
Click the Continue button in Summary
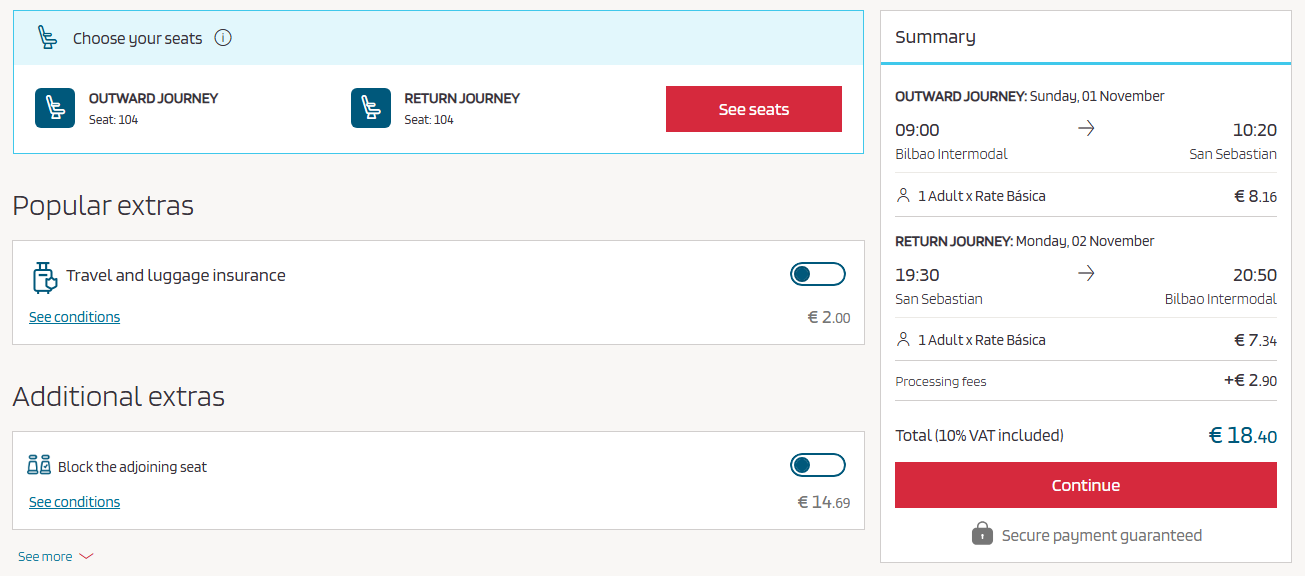point(1086,485)
